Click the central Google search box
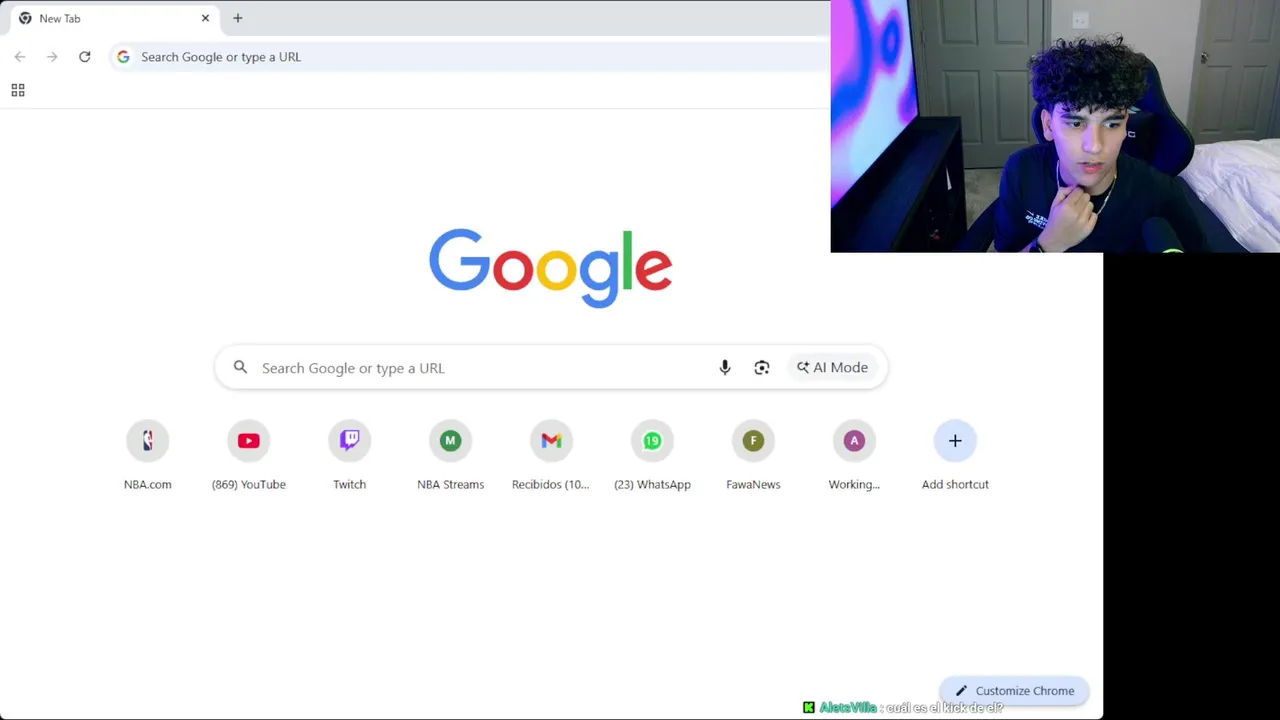 [551, 368]
